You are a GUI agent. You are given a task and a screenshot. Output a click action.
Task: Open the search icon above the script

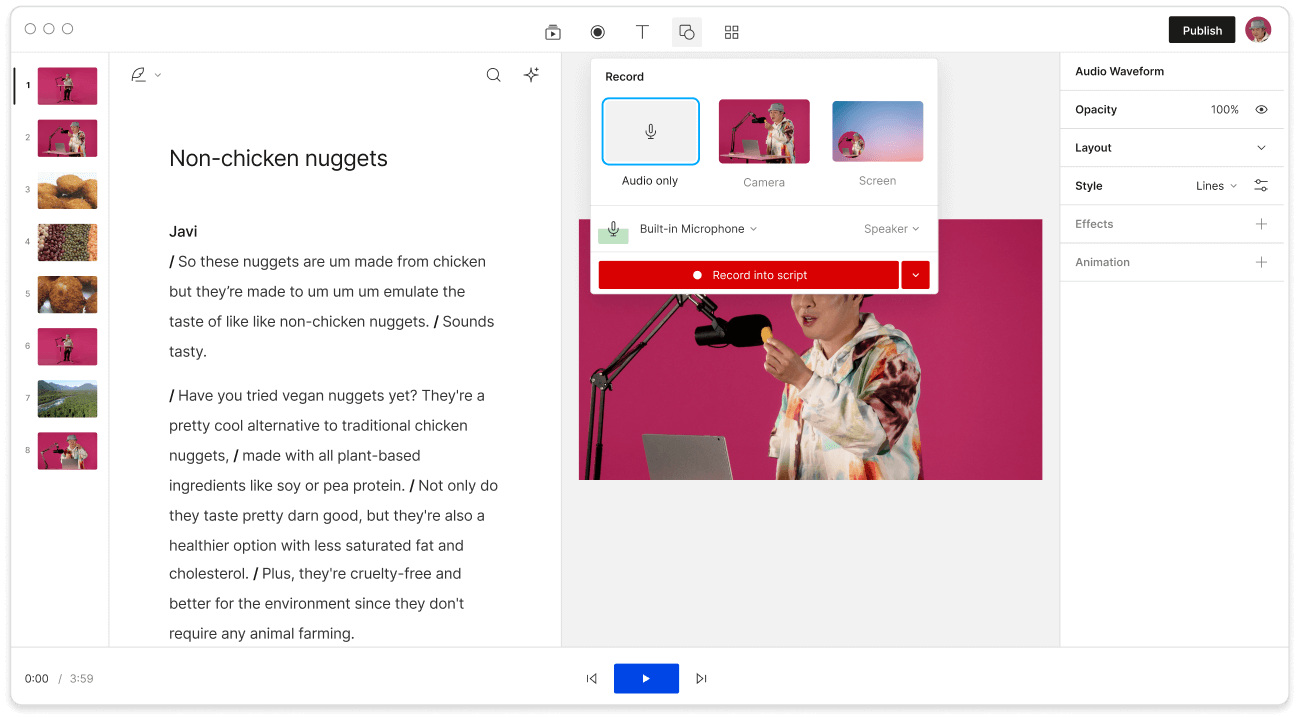point(493,74)
